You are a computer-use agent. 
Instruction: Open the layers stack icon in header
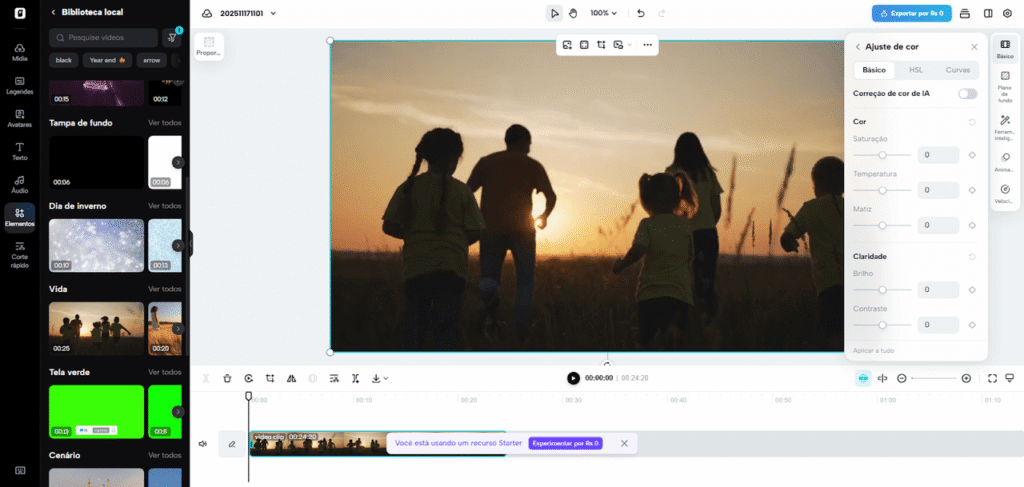pyautogui.click(x=965, y=13)
